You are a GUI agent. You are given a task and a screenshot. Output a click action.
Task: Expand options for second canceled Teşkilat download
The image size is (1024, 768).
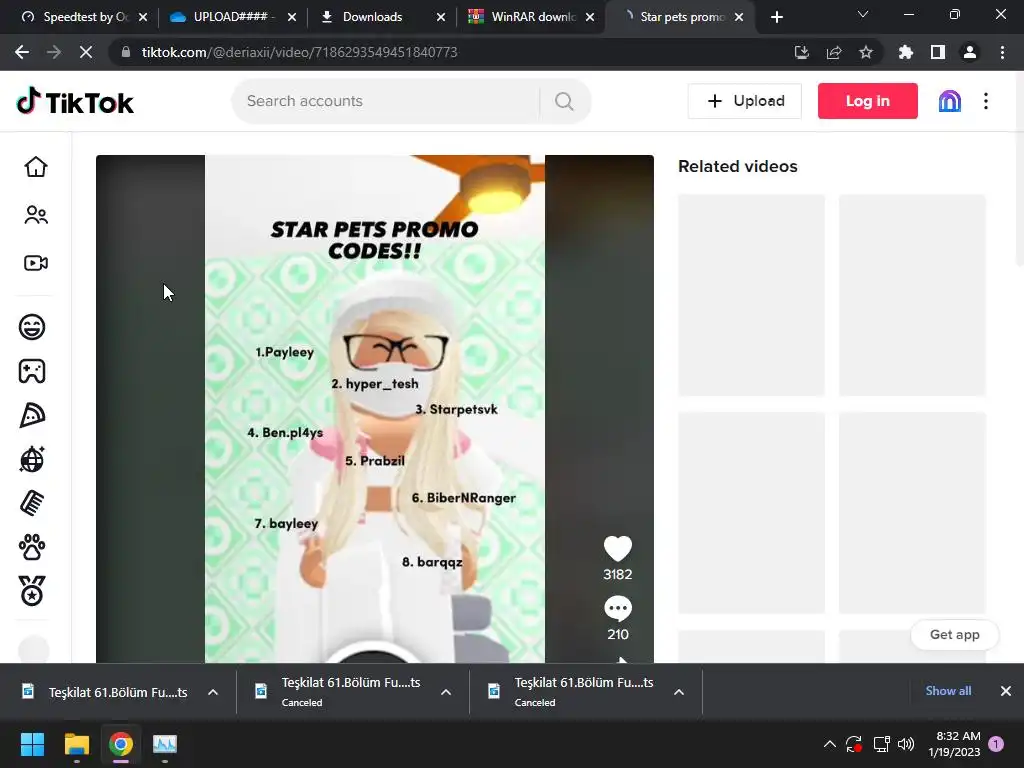(446, 692)
